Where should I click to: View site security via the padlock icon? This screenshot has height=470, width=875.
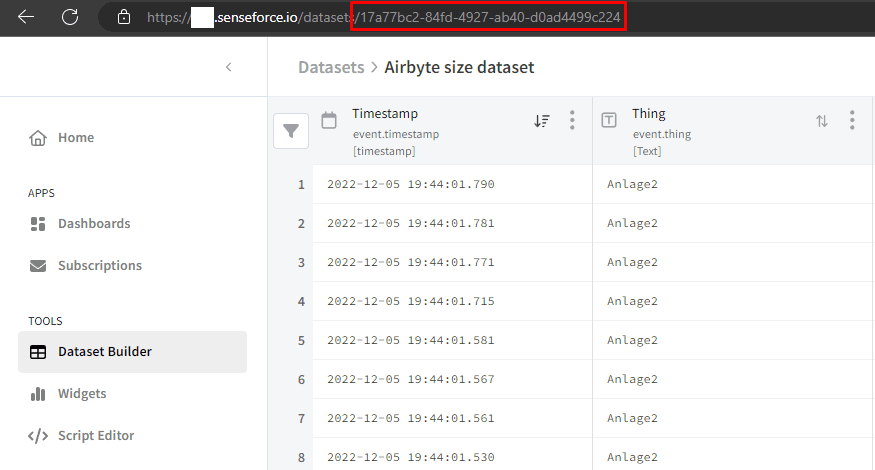coord(124,17)
